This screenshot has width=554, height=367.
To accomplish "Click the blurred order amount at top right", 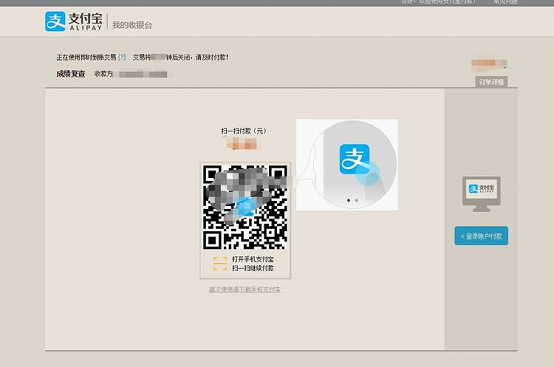I will point(489,64).
